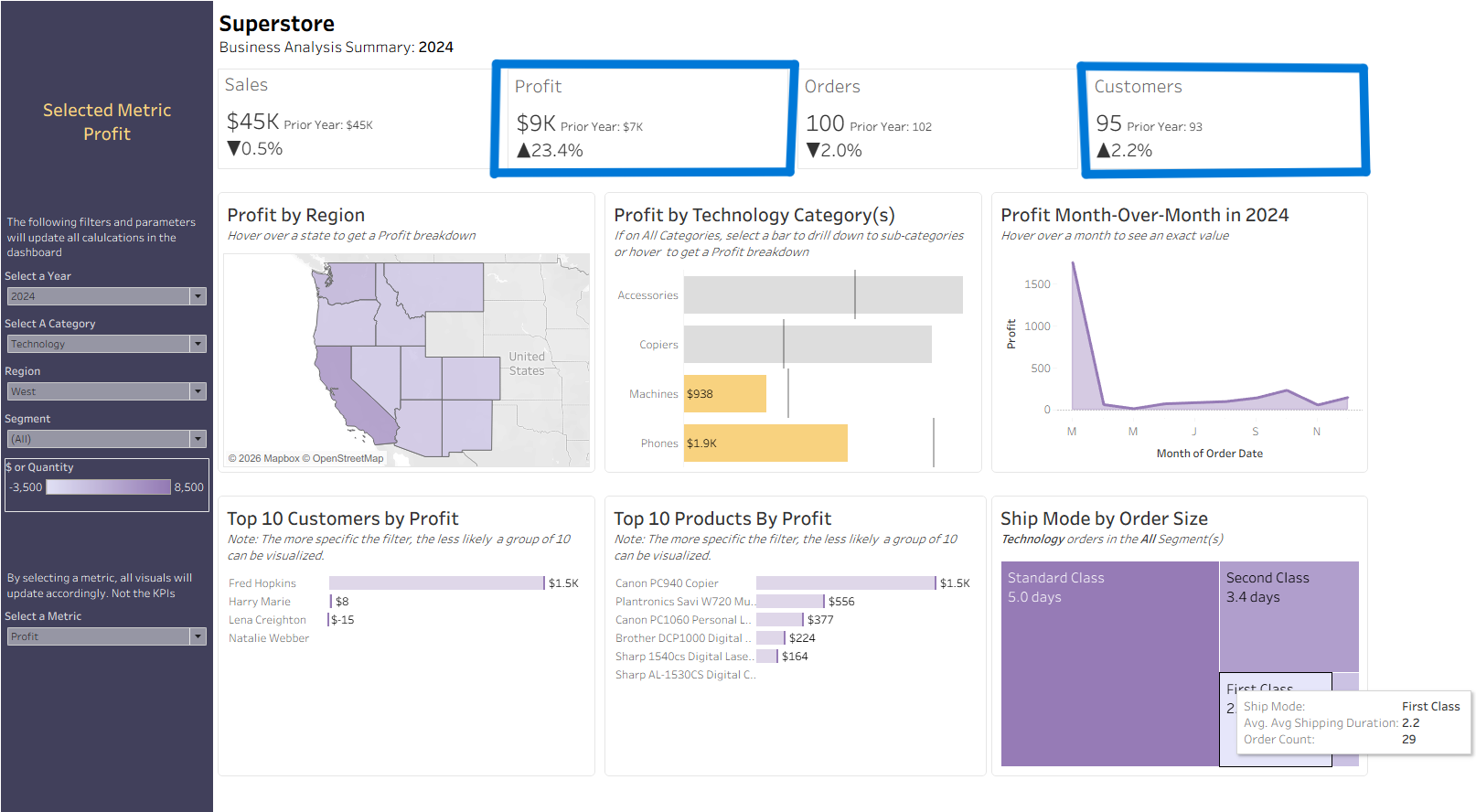
Task: Click the gray Copiers bar
Action: pos(808,344)
